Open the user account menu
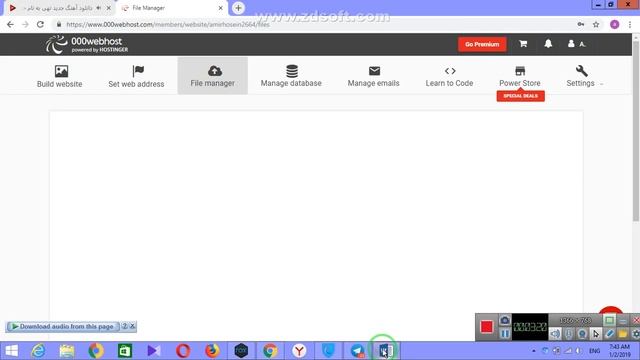This screenshot has height=360, width=640. (x=576, y=44)
